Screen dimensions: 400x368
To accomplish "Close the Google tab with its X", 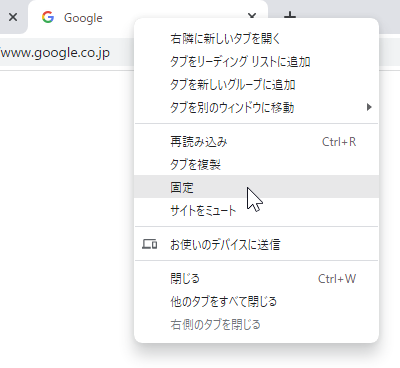I will pyautogui.click(x=252, y=15).
